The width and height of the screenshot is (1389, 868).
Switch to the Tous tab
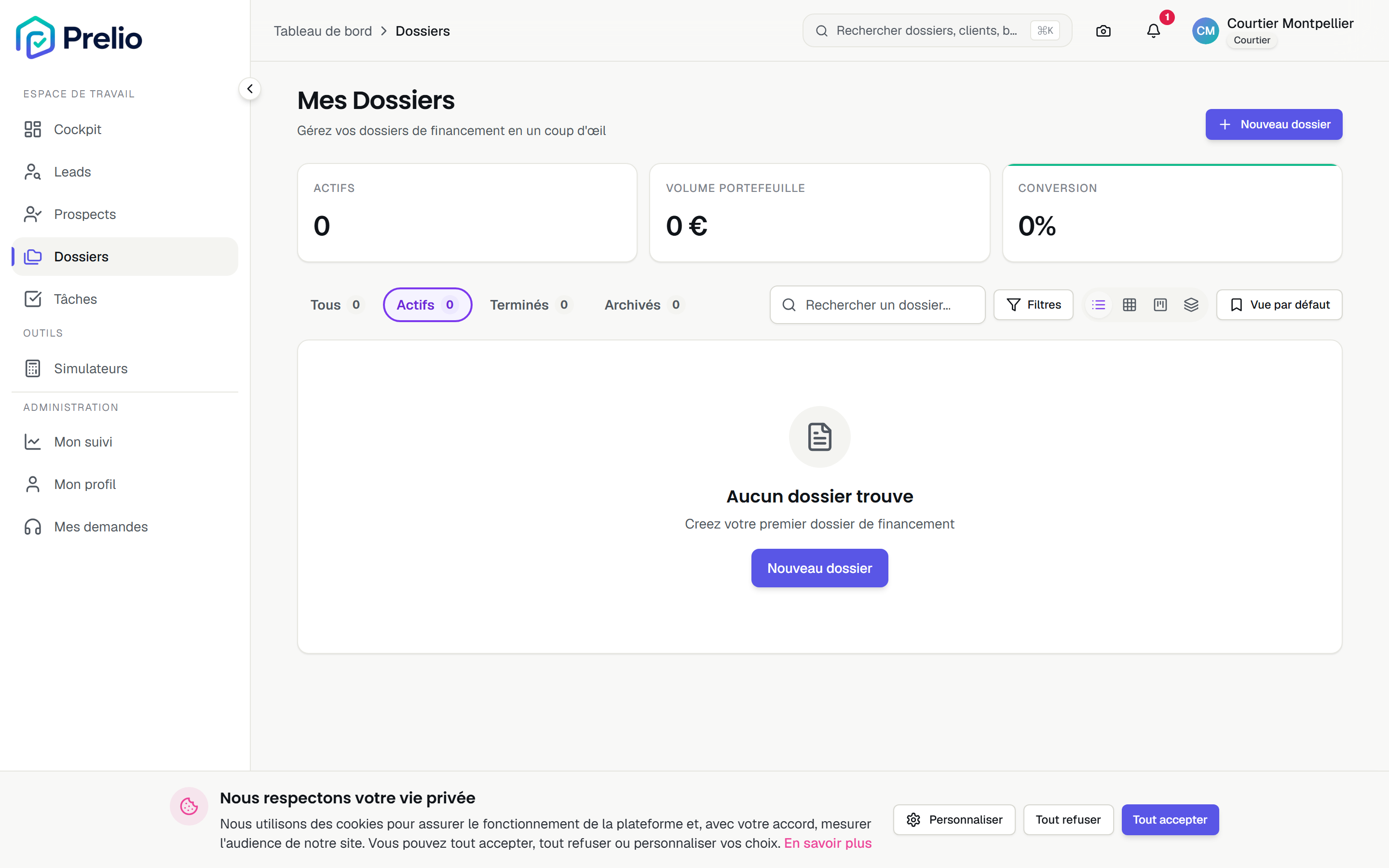[336, 305]
